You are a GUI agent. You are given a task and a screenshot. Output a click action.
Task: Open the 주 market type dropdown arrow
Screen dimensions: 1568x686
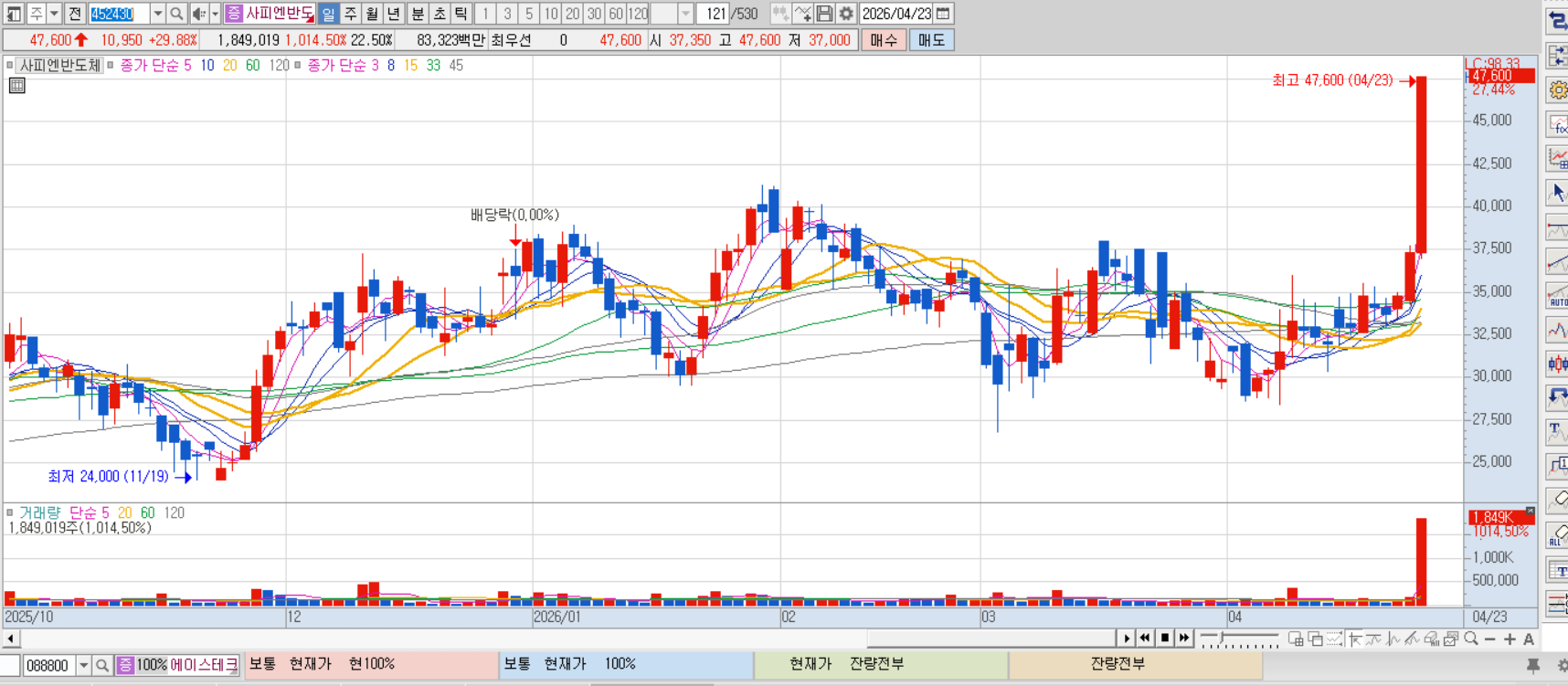54,14
